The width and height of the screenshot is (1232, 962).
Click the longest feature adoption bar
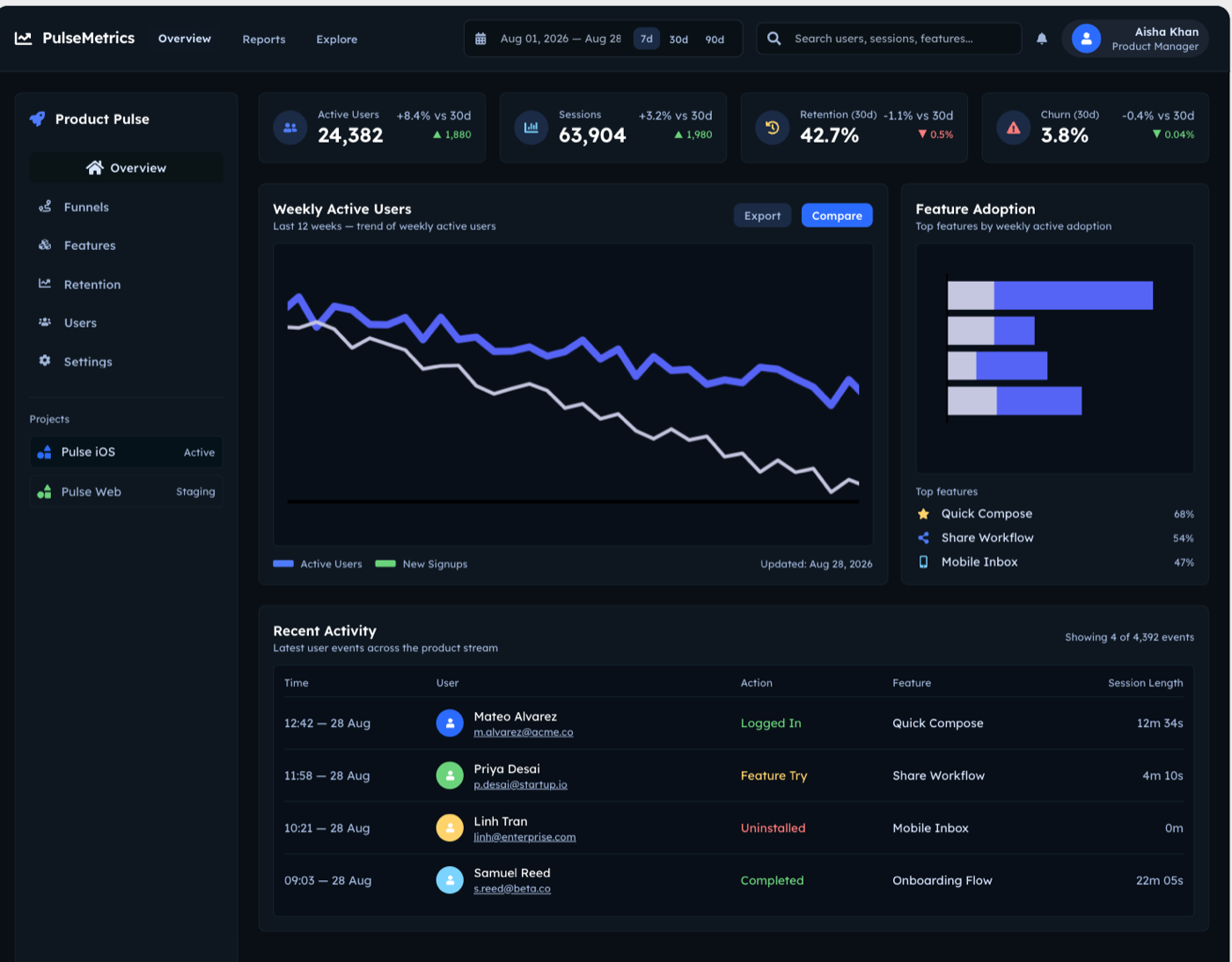coord(1050,296)
